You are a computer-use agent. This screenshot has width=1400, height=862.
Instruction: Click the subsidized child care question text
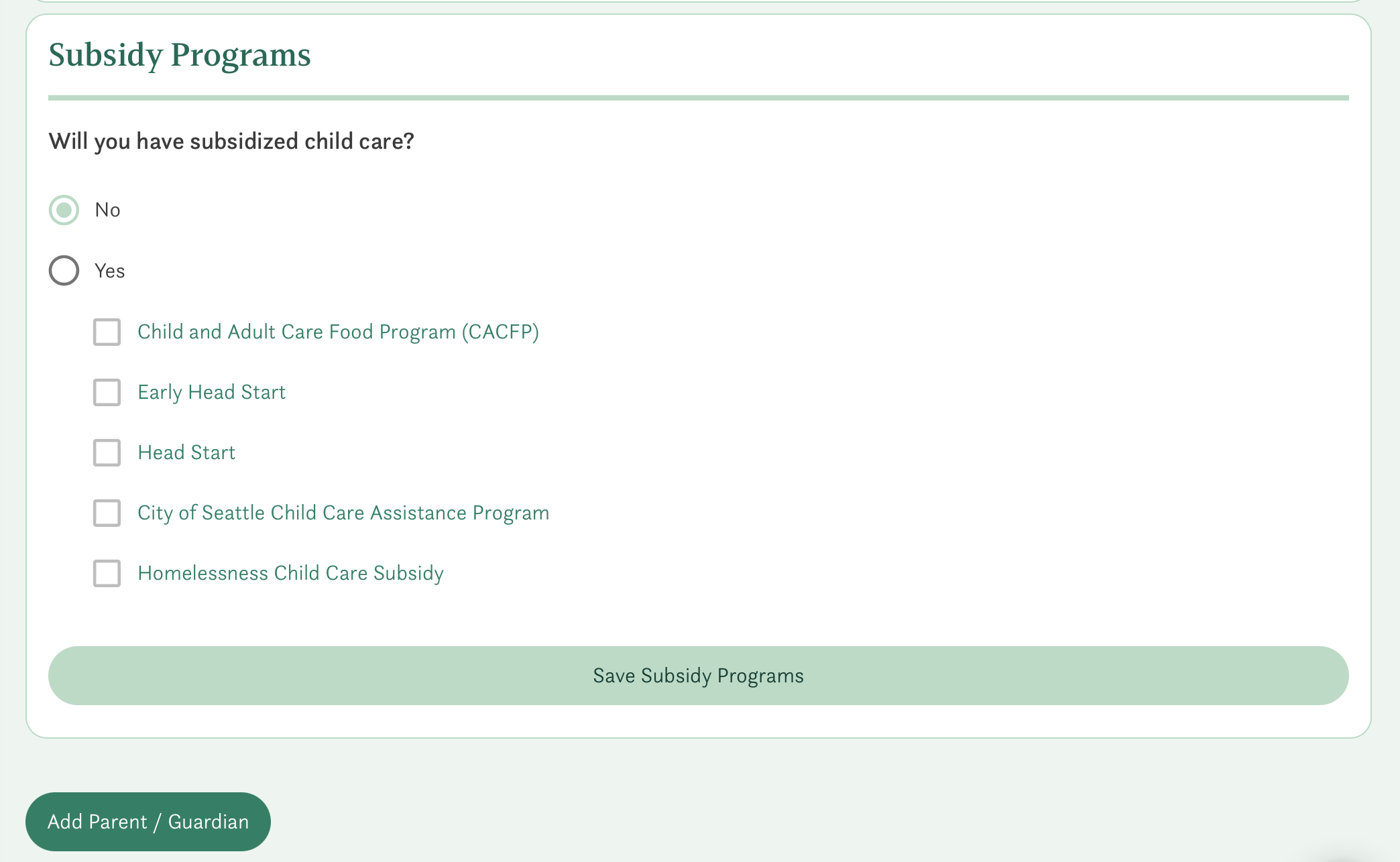[x=231, y=141]
